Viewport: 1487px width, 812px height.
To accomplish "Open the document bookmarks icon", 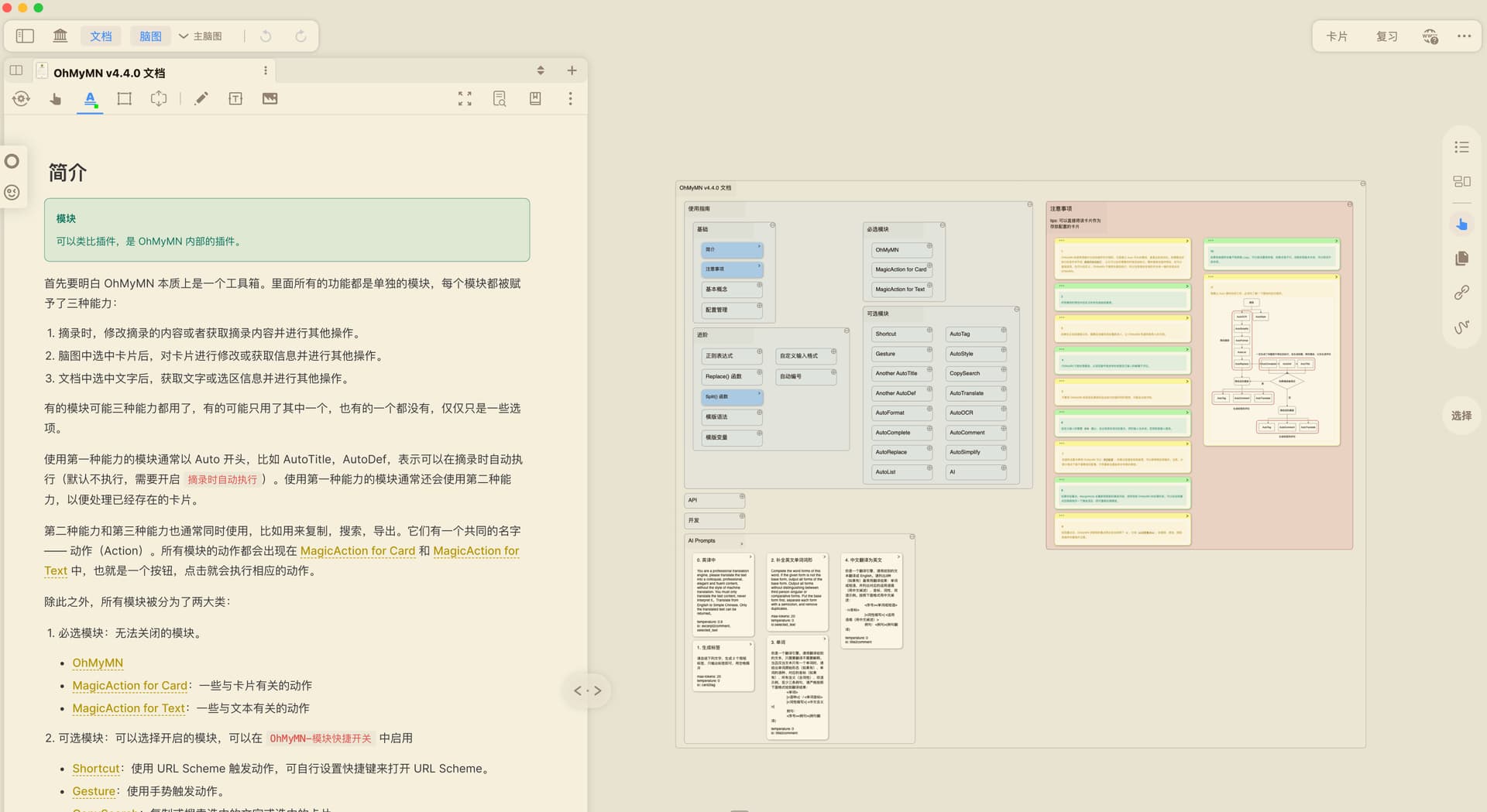I will 535,98.
